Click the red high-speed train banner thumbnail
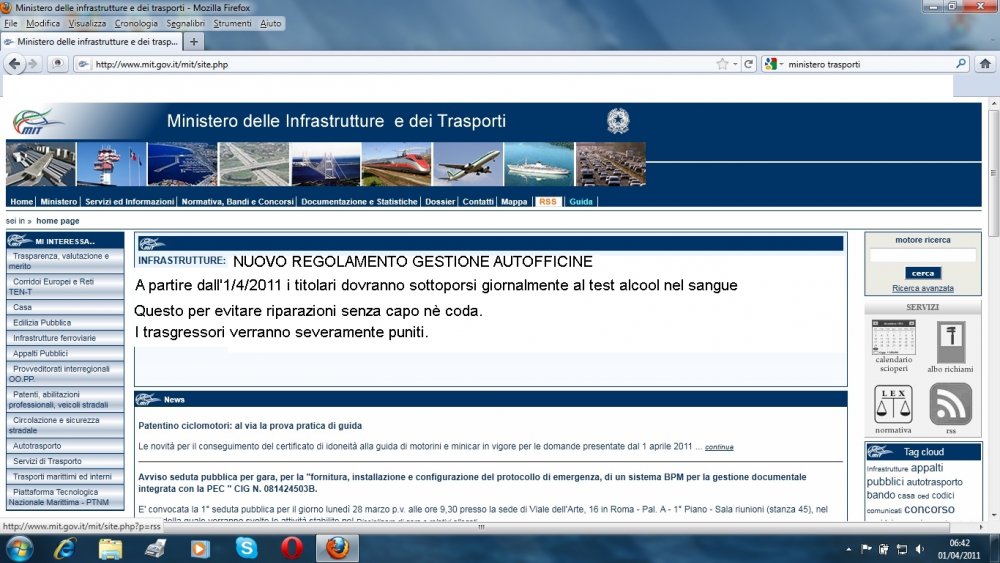 [396, 165]
